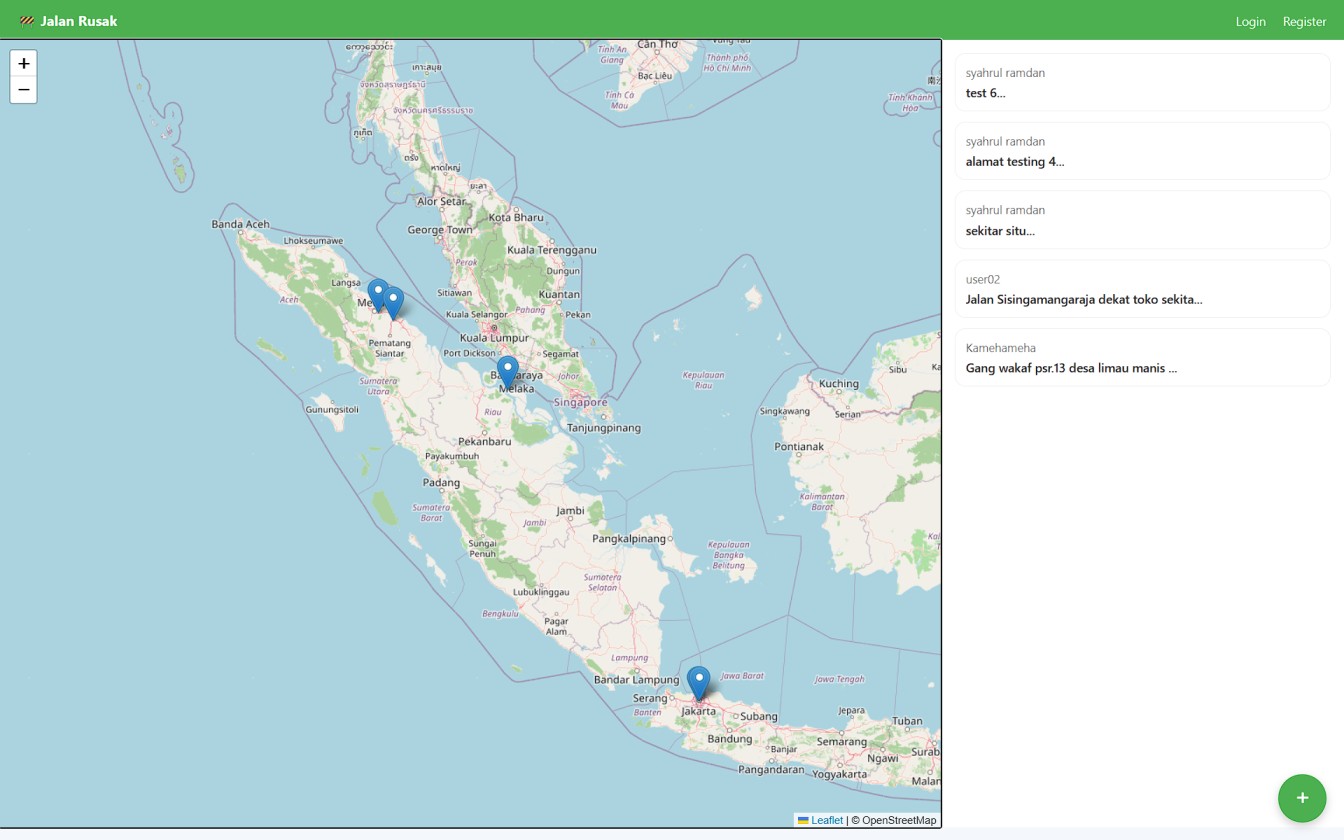Image resolution: width=1344 pixels, height=840 pixels.
Task: Click the Pekanbaru city label on the map
Action: 484,441
